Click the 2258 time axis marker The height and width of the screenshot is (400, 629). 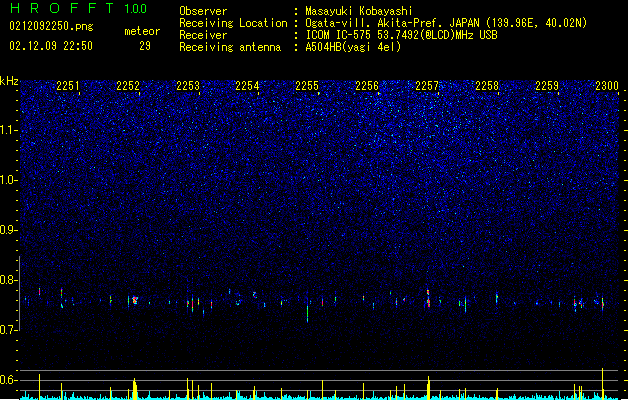487,86
